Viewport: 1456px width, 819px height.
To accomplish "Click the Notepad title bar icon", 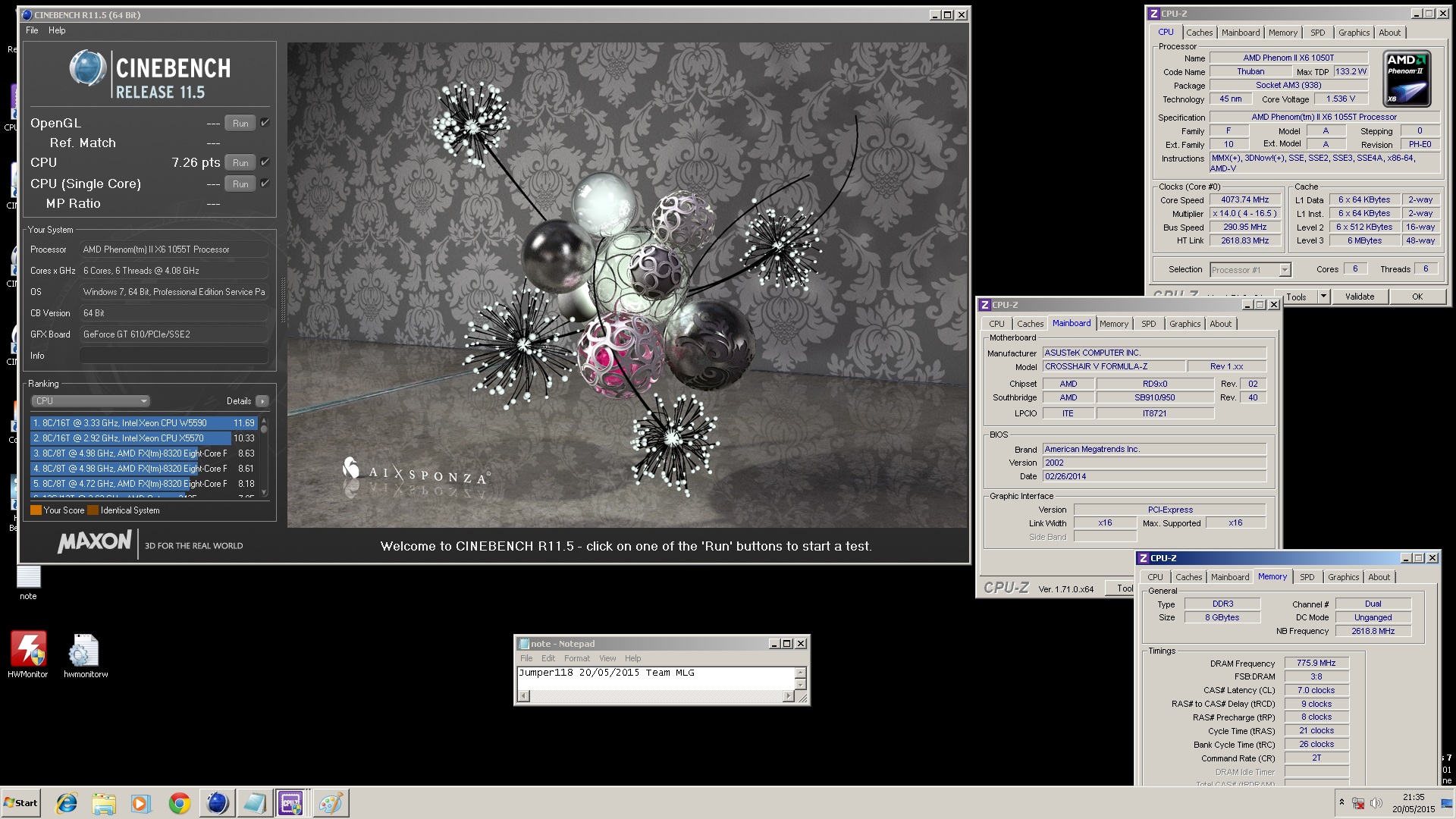I will pos(523,644).
